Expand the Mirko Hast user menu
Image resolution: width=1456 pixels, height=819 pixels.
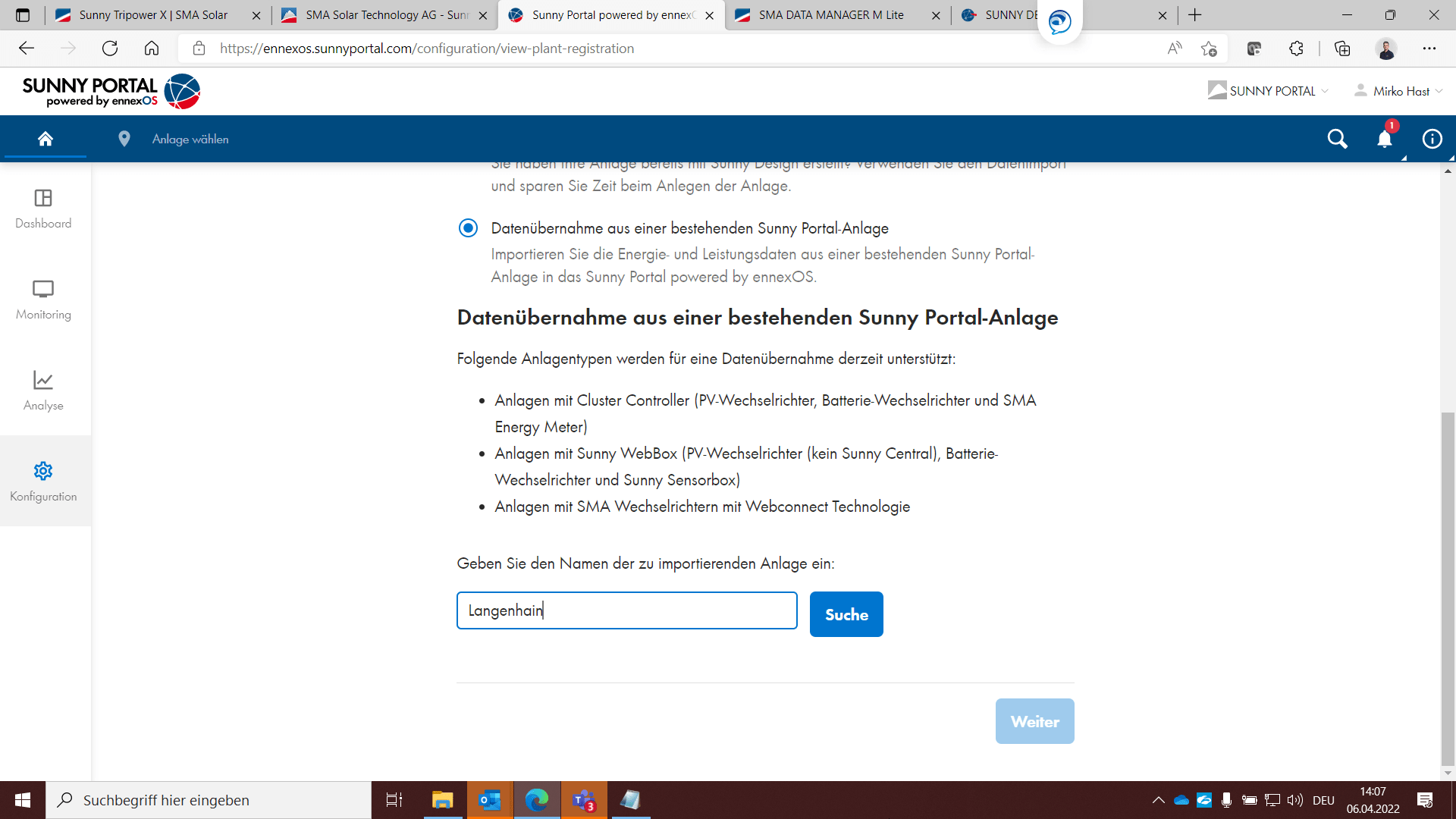coord(1398,91)
